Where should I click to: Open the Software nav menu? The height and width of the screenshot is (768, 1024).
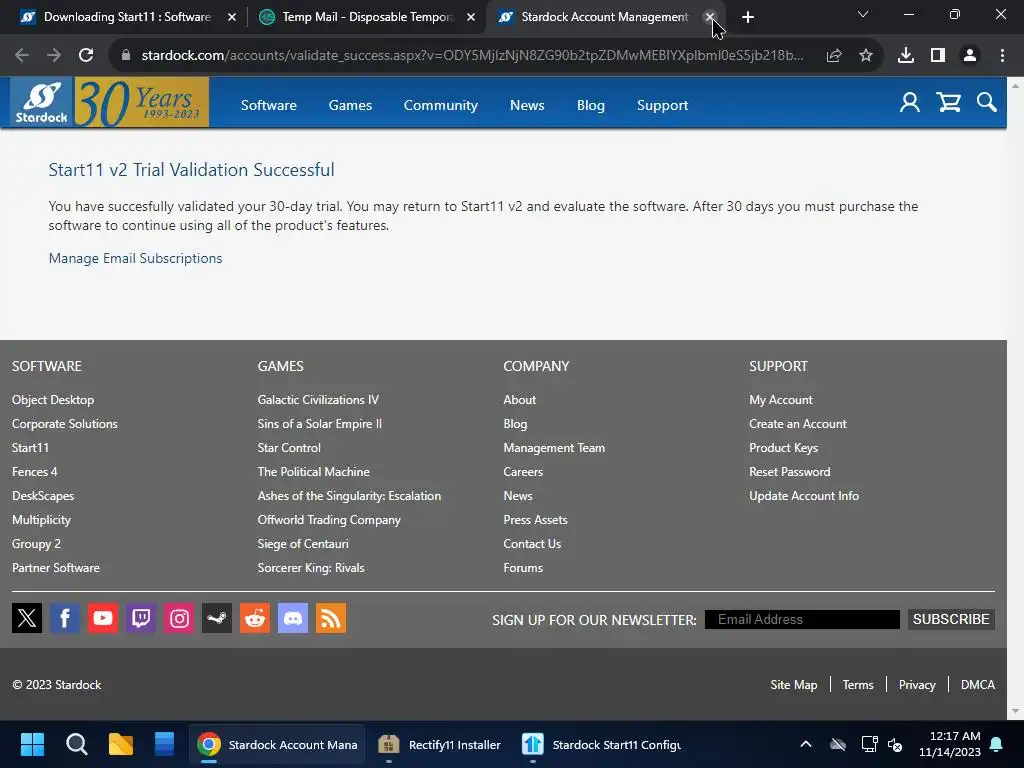point(268,105)
